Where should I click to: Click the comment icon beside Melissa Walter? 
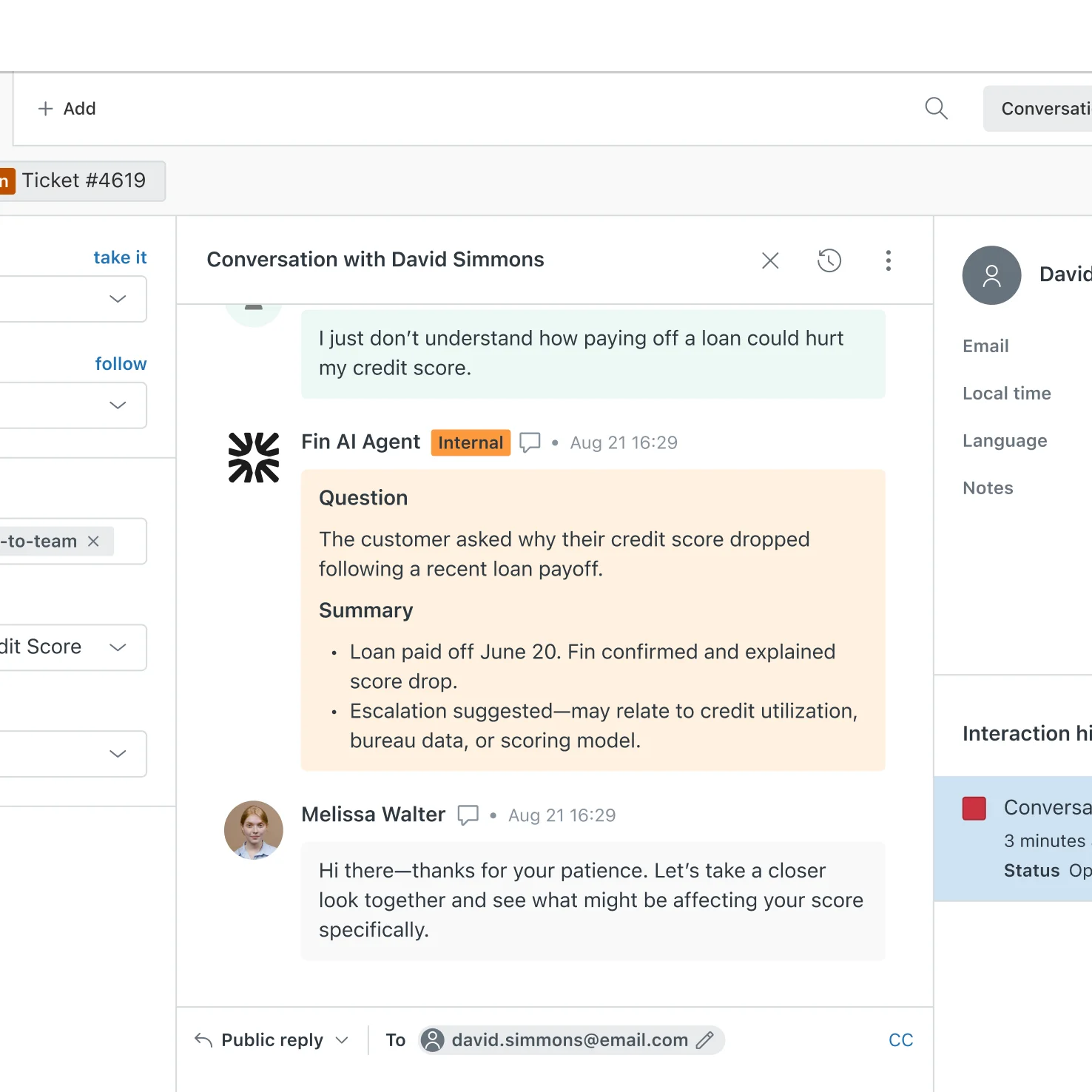click(468, 815)
